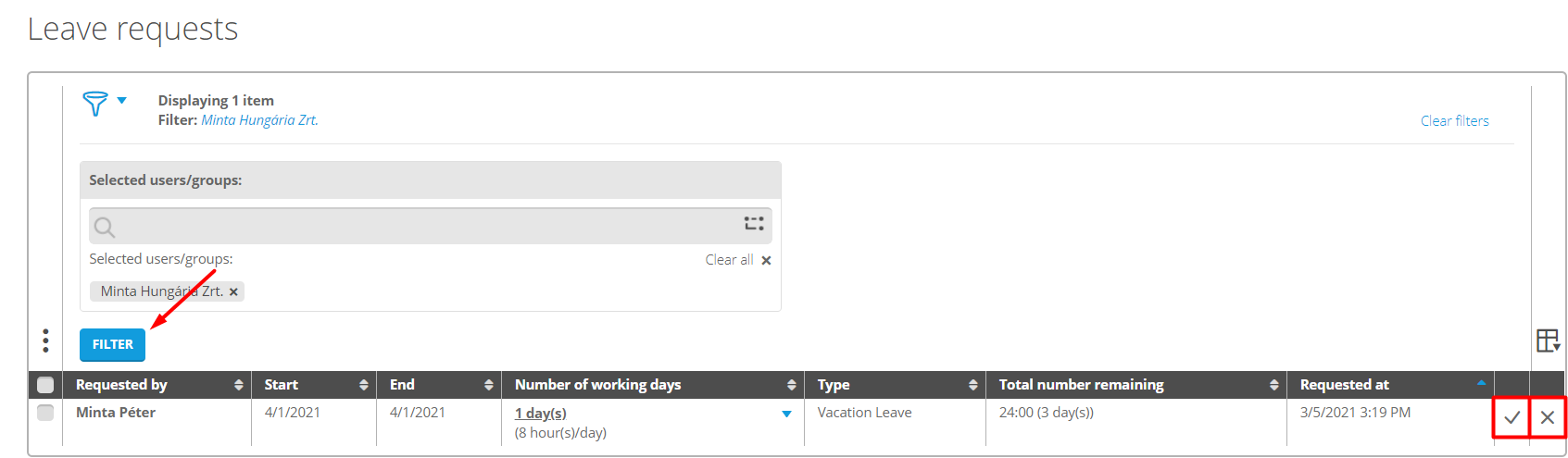Open the funnel filter icon

[x=95, y=103]
